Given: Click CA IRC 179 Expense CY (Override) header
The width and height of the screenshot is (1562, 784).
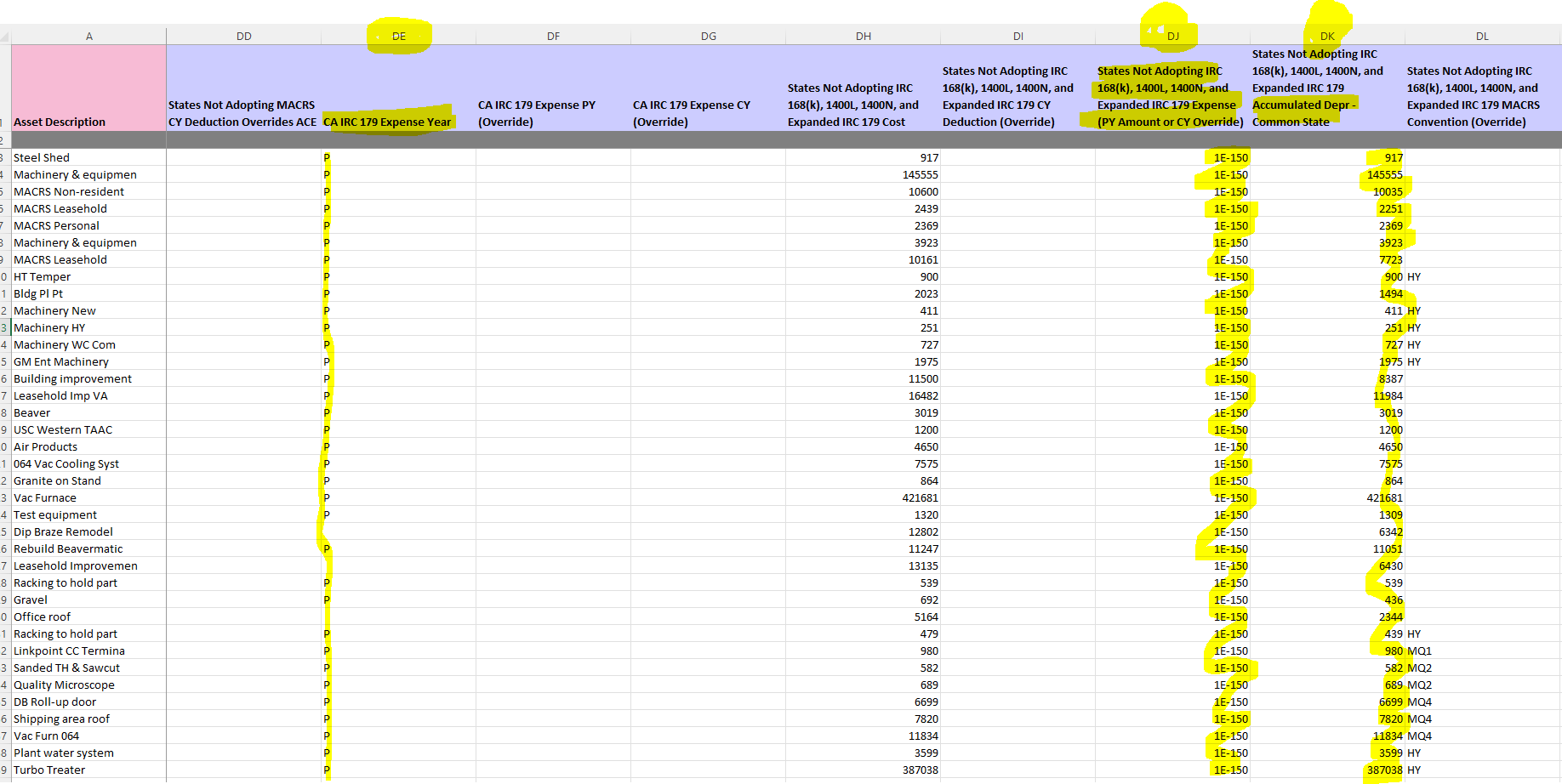Looking at the screenshot, I should pyautogui.click(x=708, y=88).
